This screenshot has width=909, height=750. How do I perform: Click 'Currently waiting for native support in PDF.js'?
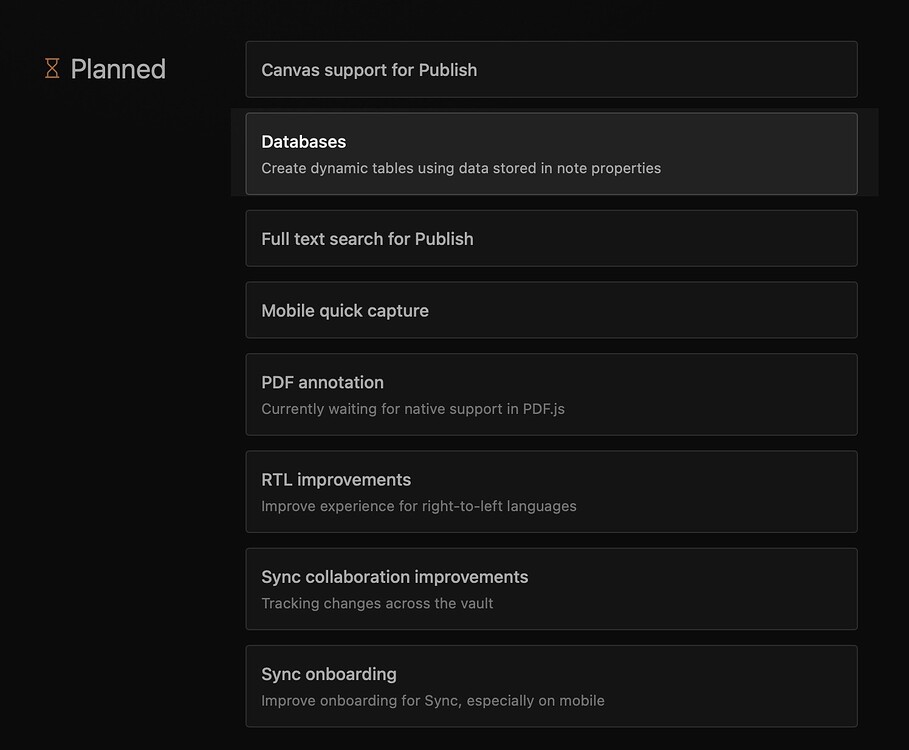413,409
